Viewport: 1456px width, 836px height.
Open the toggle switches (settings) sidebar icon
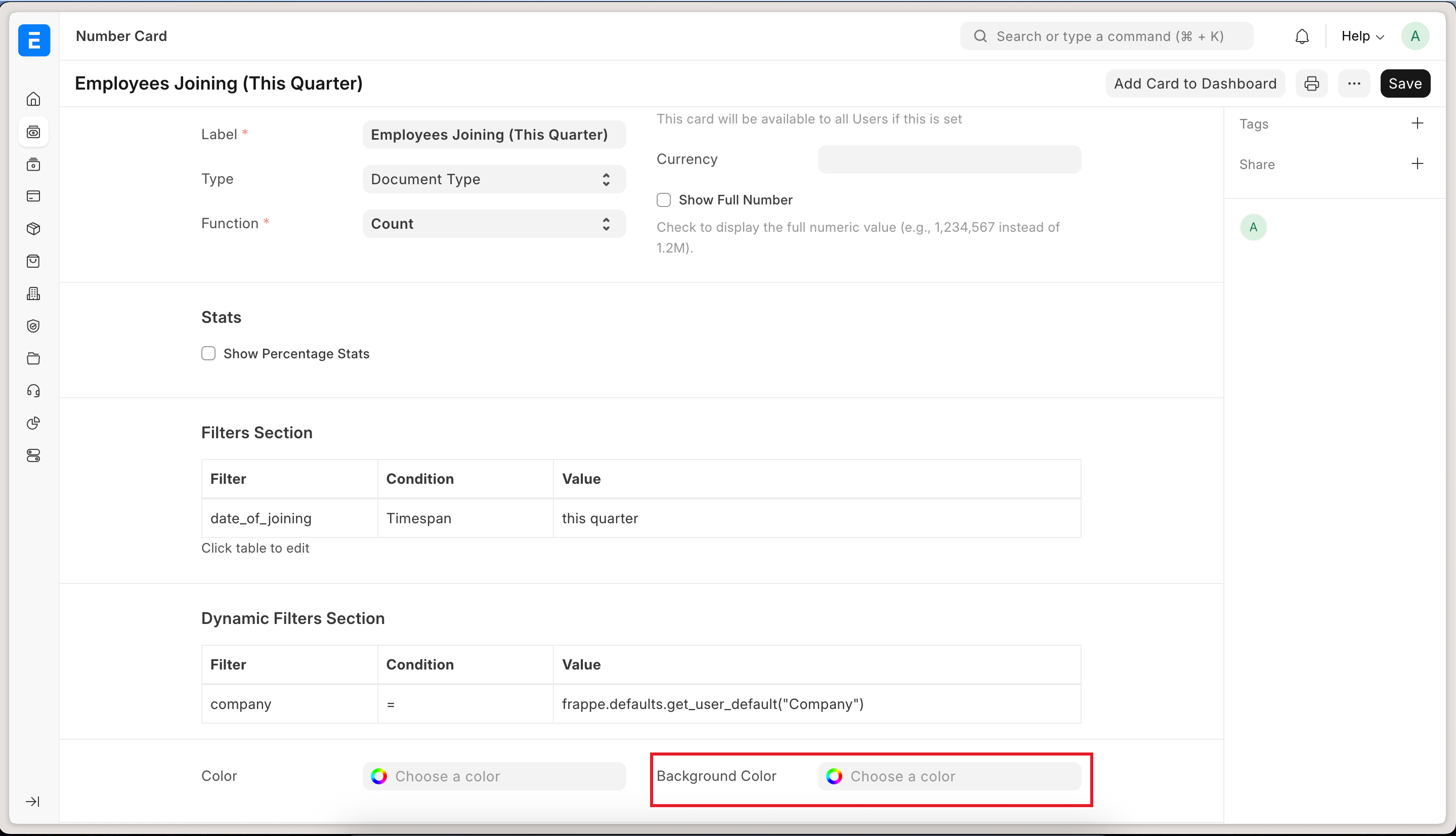[33, 456]
